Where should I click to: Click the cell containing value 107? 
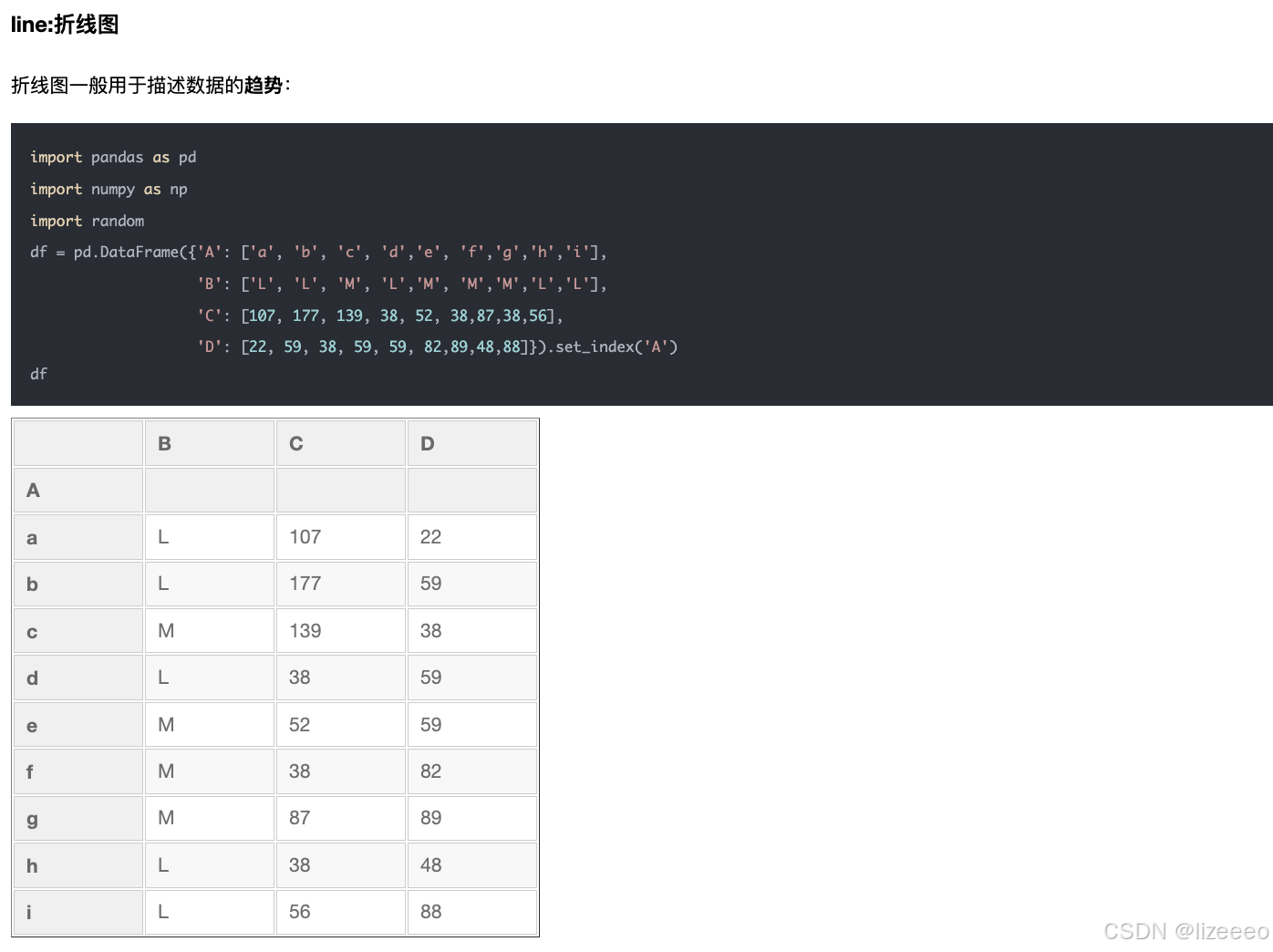coord(305,537)
